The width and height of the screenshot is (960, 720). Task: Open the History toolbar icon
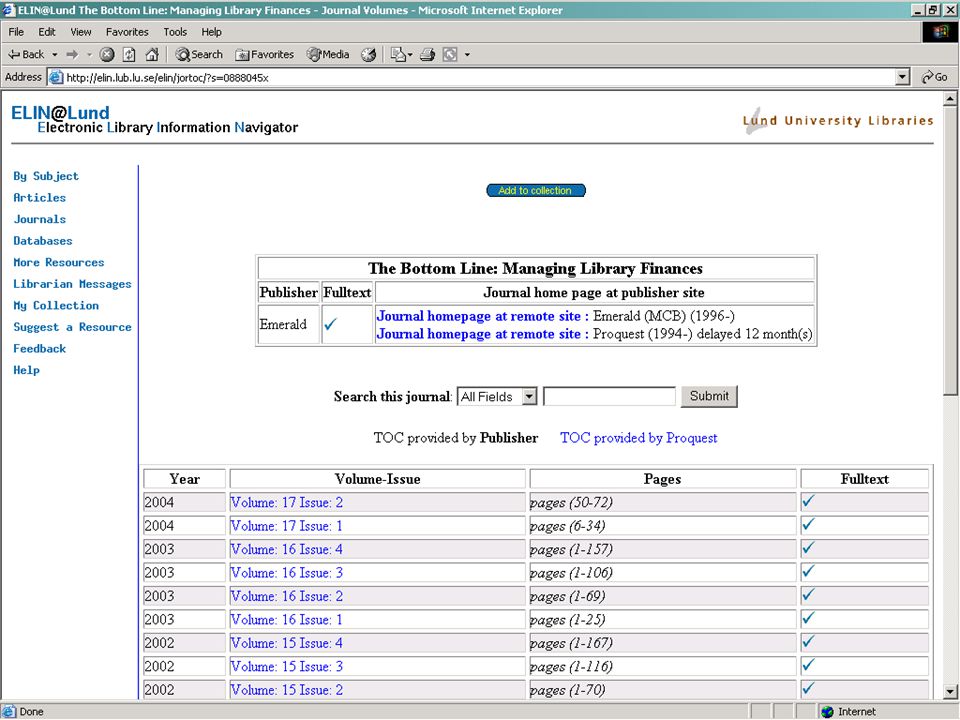(x=368, y=54)
